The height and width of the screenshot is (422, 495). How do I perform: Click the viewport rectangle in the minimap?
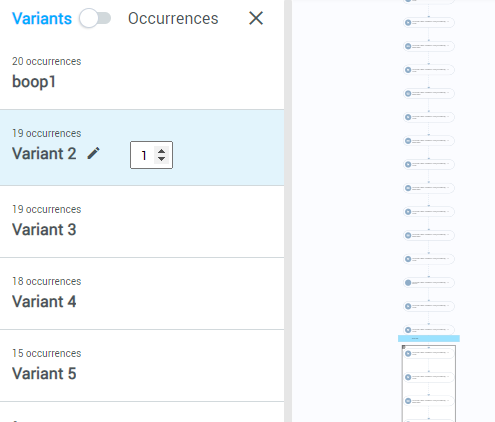pyautogui.click(x=429, y=383)
